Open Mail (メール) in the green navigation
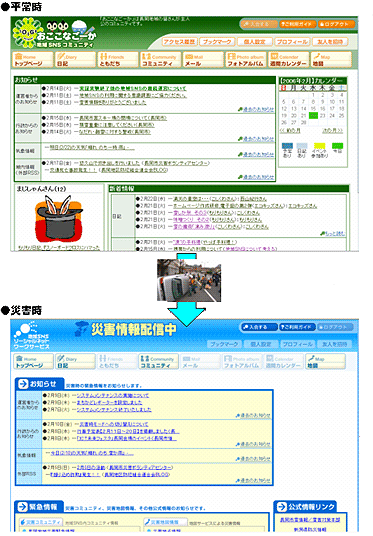Viewport: 373px width, 536px height. click(x=203, y=60)
